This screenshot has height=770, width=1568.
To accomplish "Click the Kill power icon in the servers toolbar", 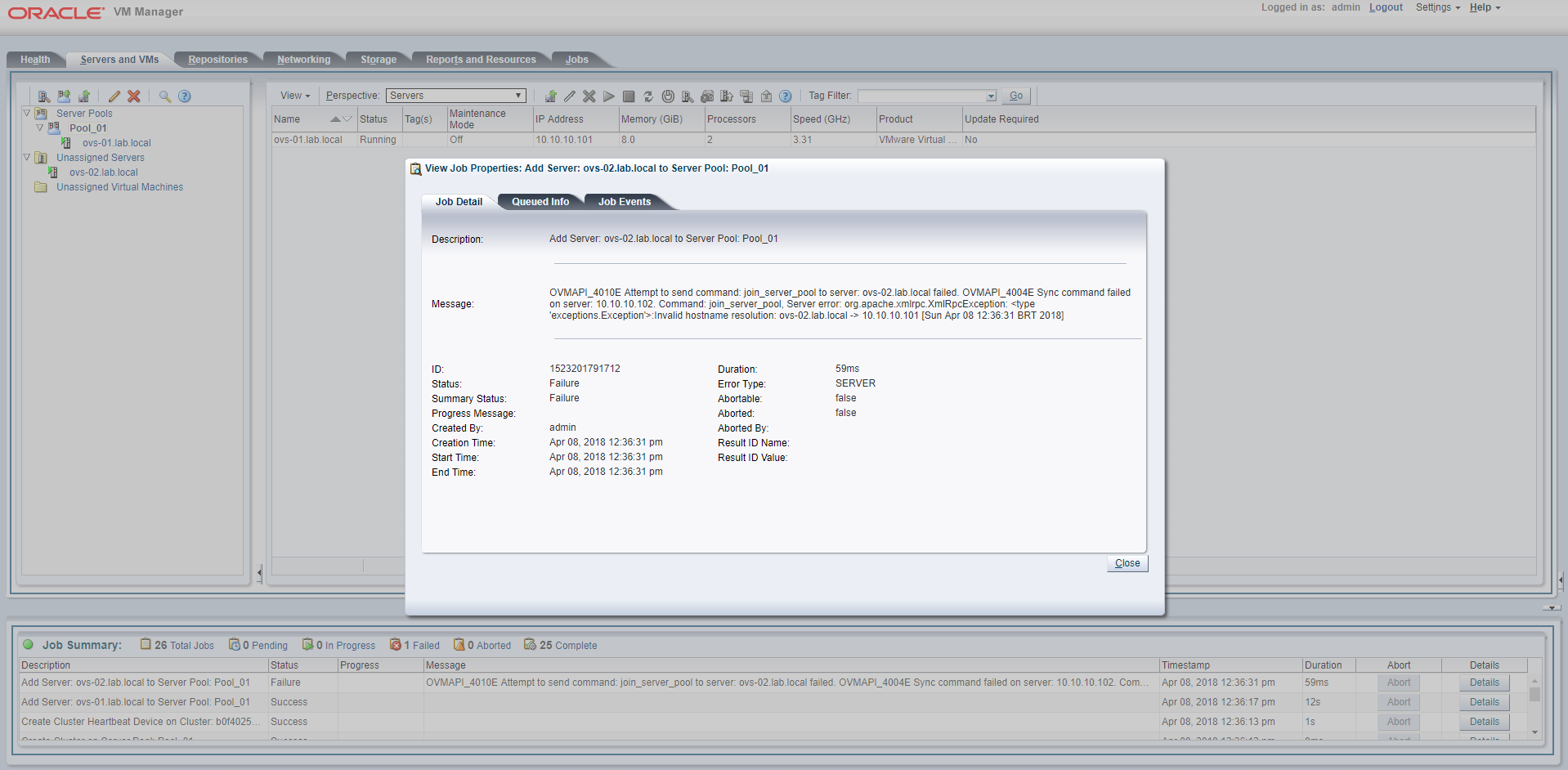I will [x=668, y=96].
